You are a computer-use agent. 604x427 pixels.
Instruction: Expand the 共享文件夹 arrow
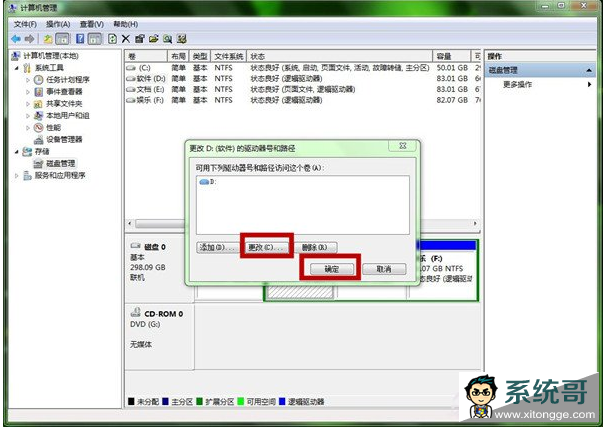pyautogui.click(x=28, y=104)
